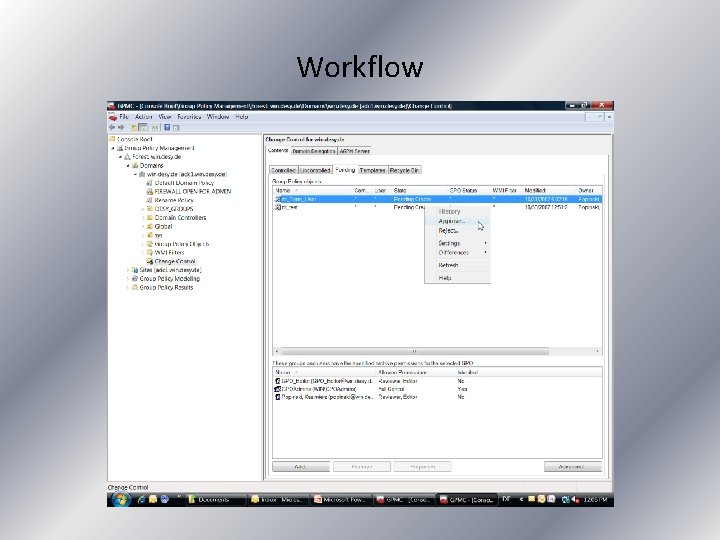720x540 pixels.
Task: Click the Change Control node icon in tree
Action: pos(149,261)
